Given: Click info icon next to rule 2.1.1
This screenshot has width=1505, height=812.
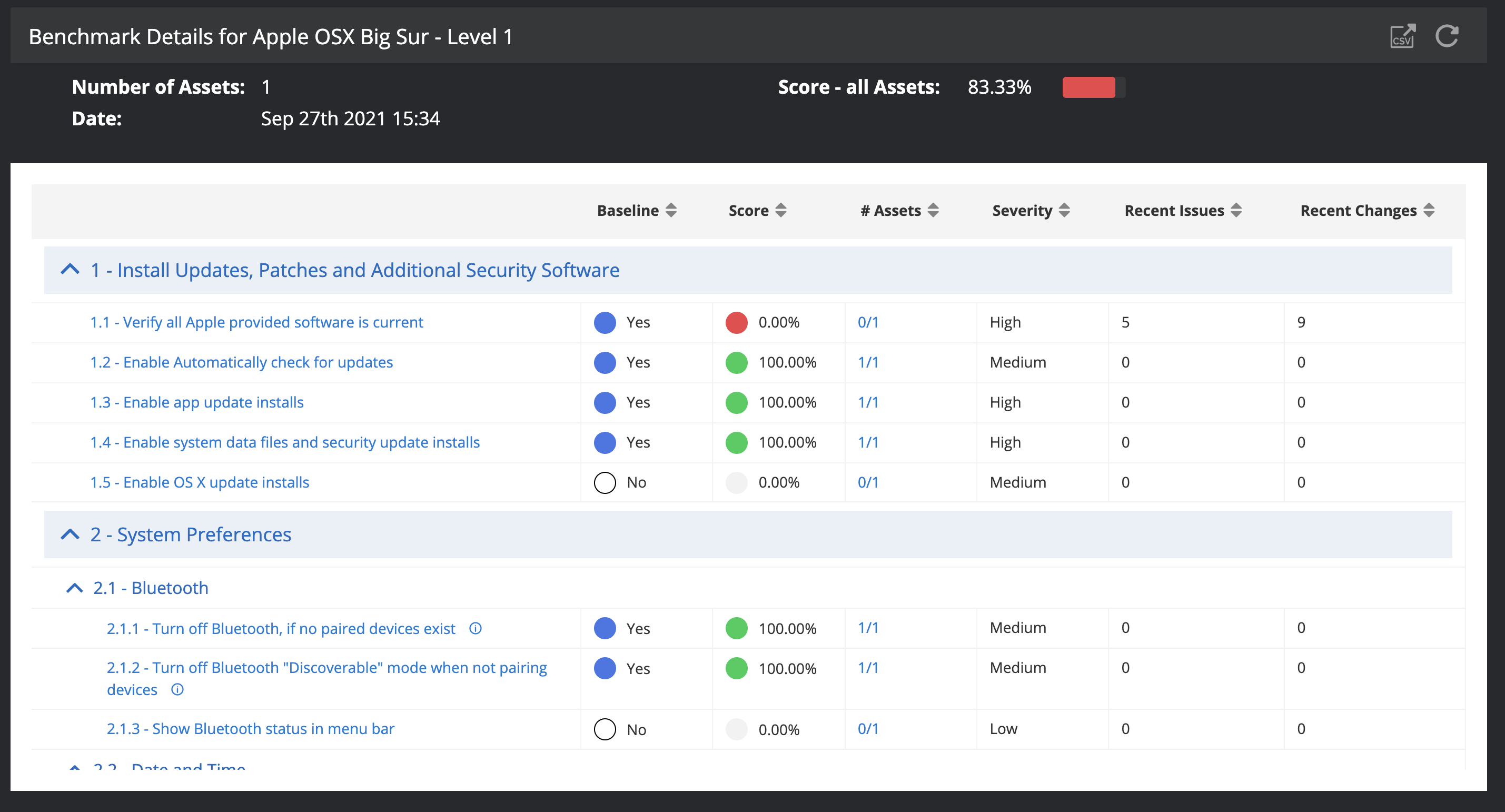Looking at the screenshot, I should click(476, 629).
